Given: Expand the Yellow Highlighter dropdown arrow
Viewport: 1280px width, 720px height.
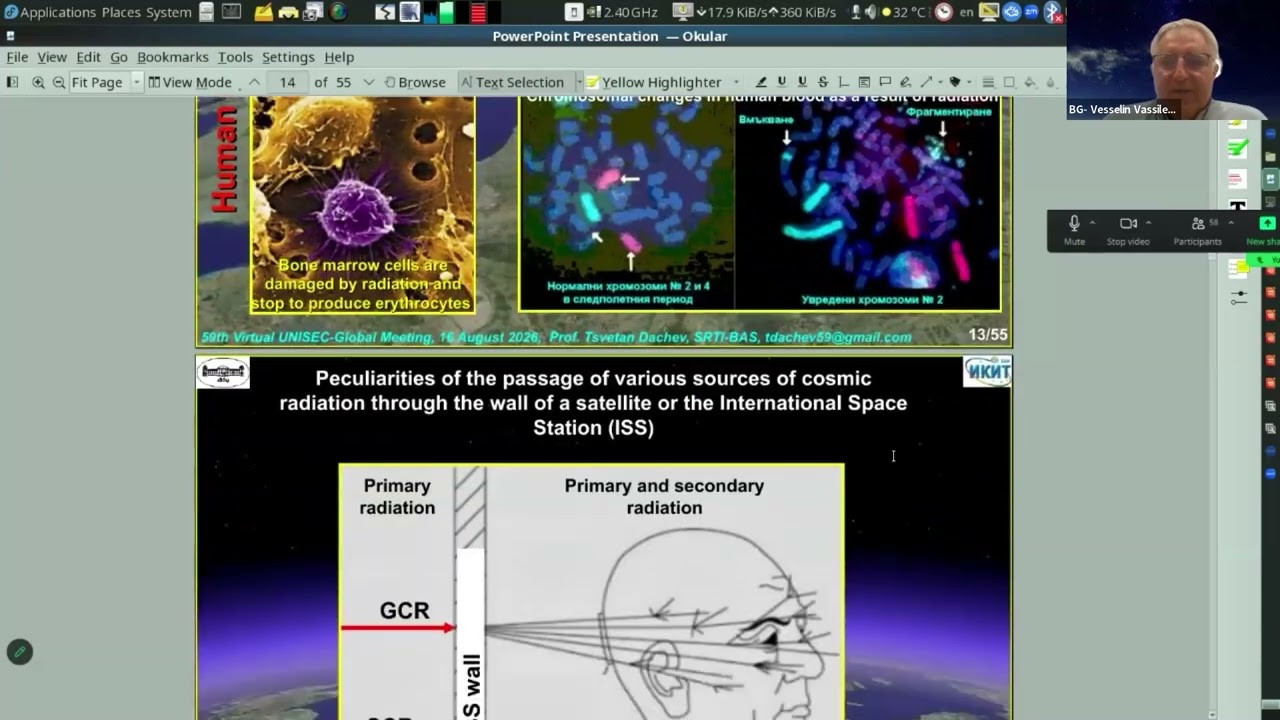Looking at the screenshot, I should tap(737, 82).
